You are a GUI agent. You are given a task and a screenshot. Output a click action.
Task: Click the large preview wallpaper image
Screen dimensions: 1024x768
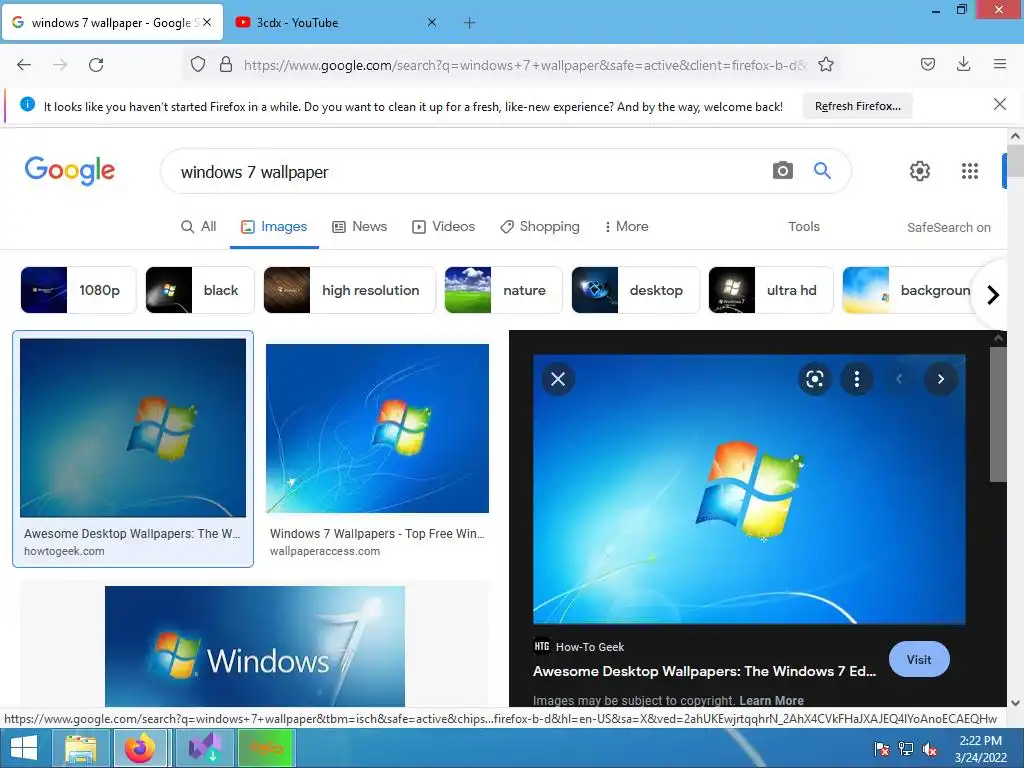pyautogui.click(x=749, y=489)
